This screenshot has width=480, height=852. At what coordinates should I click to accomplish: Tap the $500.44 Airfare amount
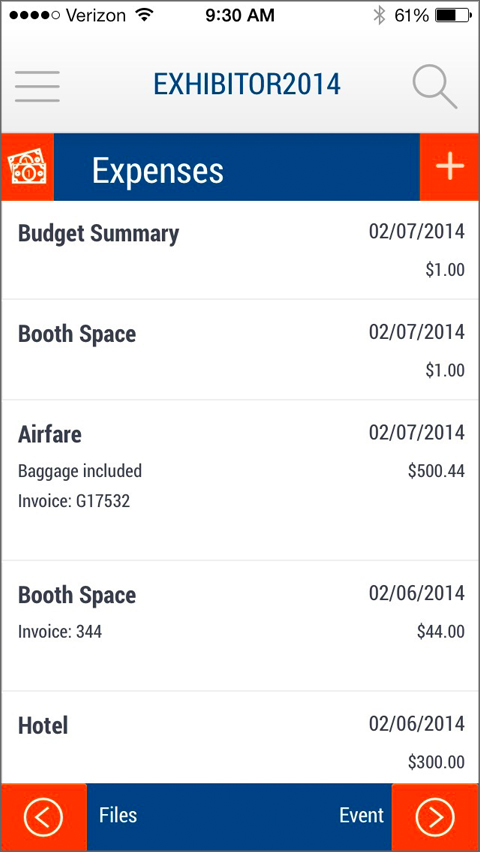pos(437,471)
